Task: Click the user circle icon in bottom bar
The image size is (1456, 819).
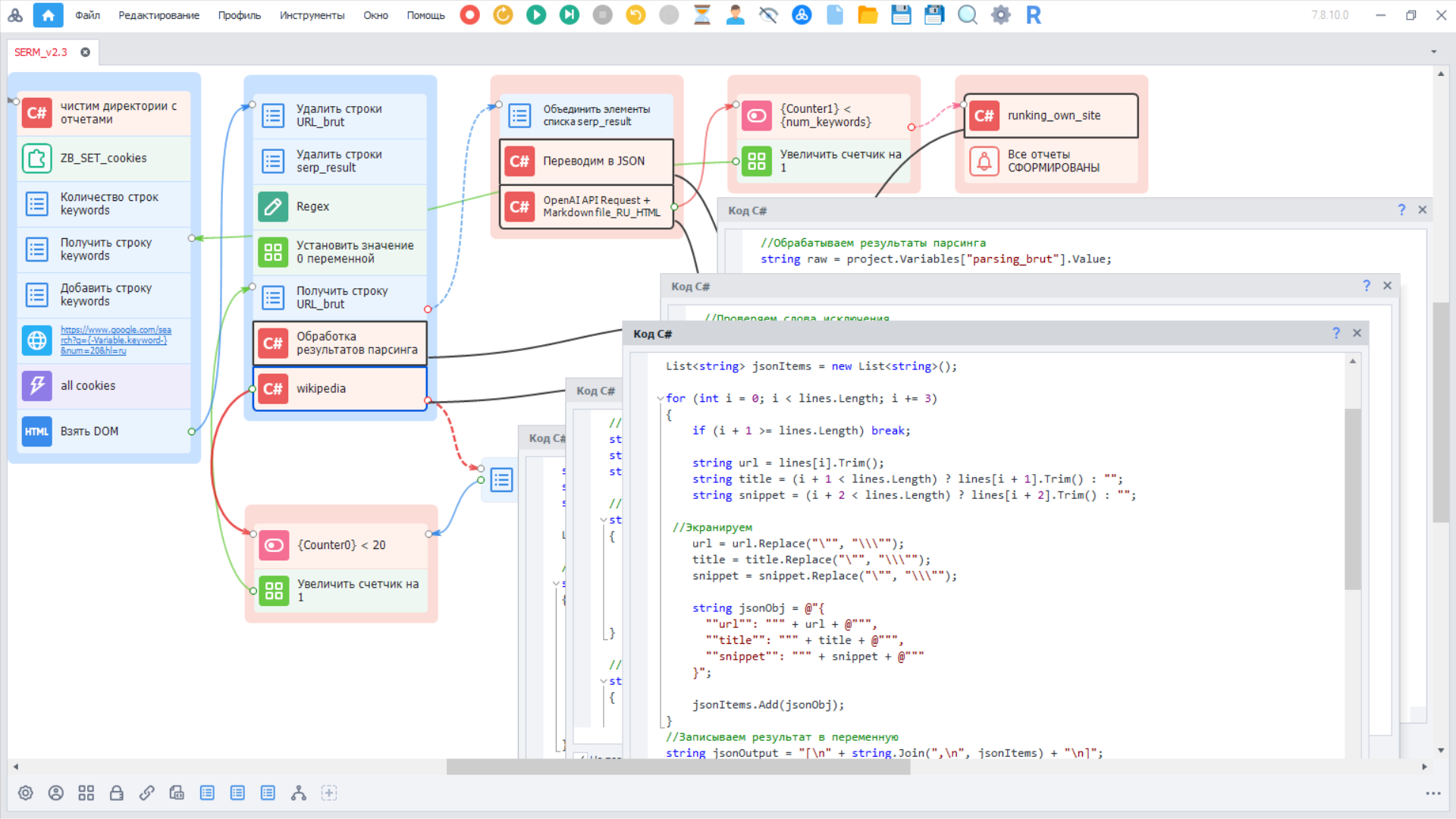Action: [x=56, y=793]
